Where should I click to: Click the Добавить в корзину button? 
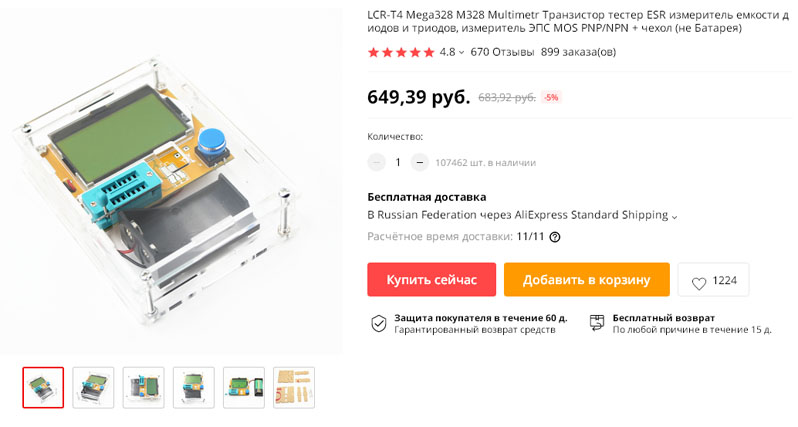pyautogui.click(x=587, y=279)
